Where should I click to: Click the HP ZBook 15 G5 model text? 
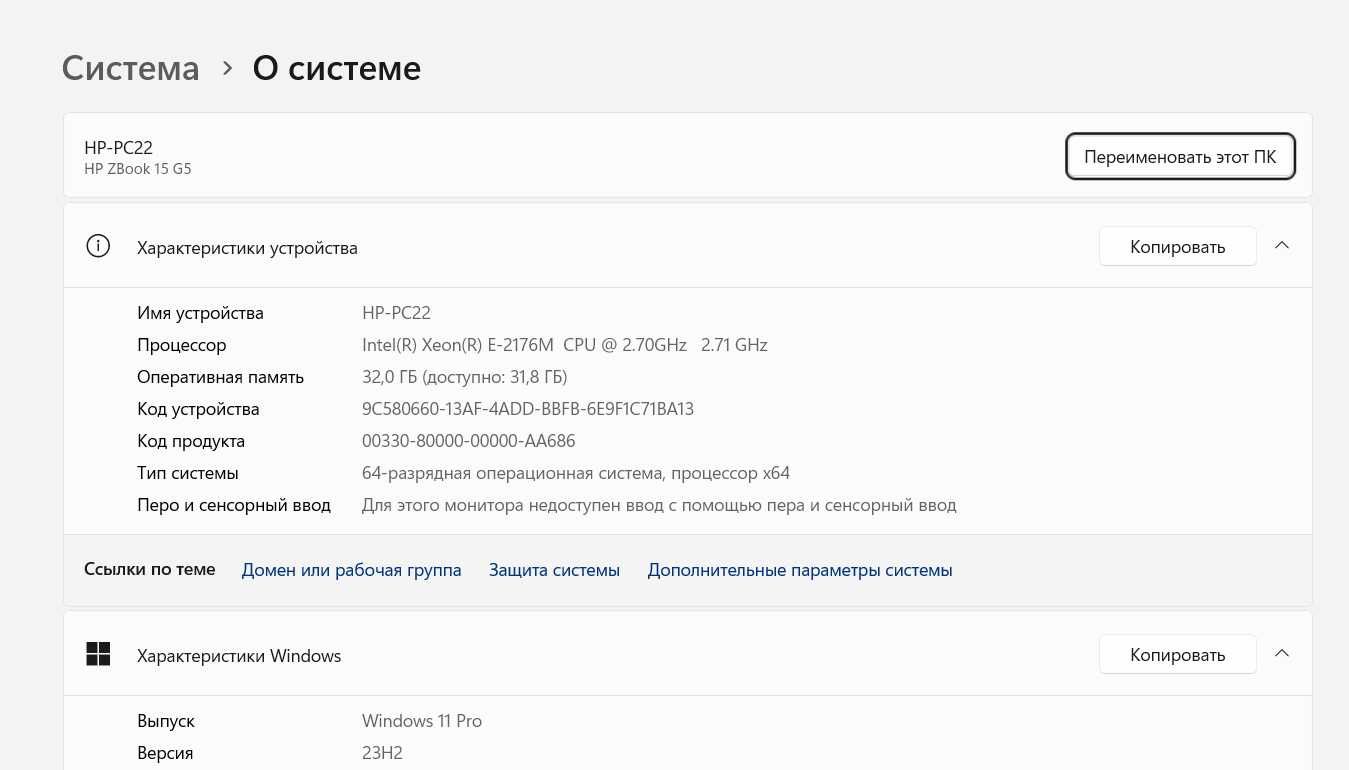[138, 169]
